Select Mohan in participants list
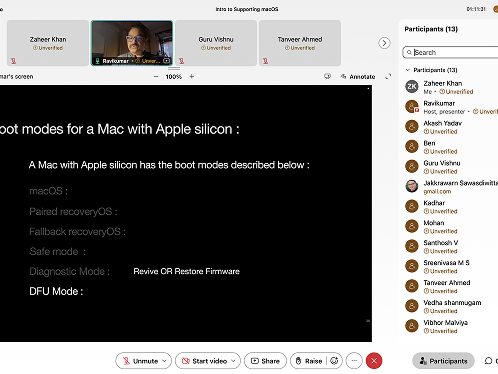This screenshot has width=498, height=374. pyautogui.click(x=451, y=227)
